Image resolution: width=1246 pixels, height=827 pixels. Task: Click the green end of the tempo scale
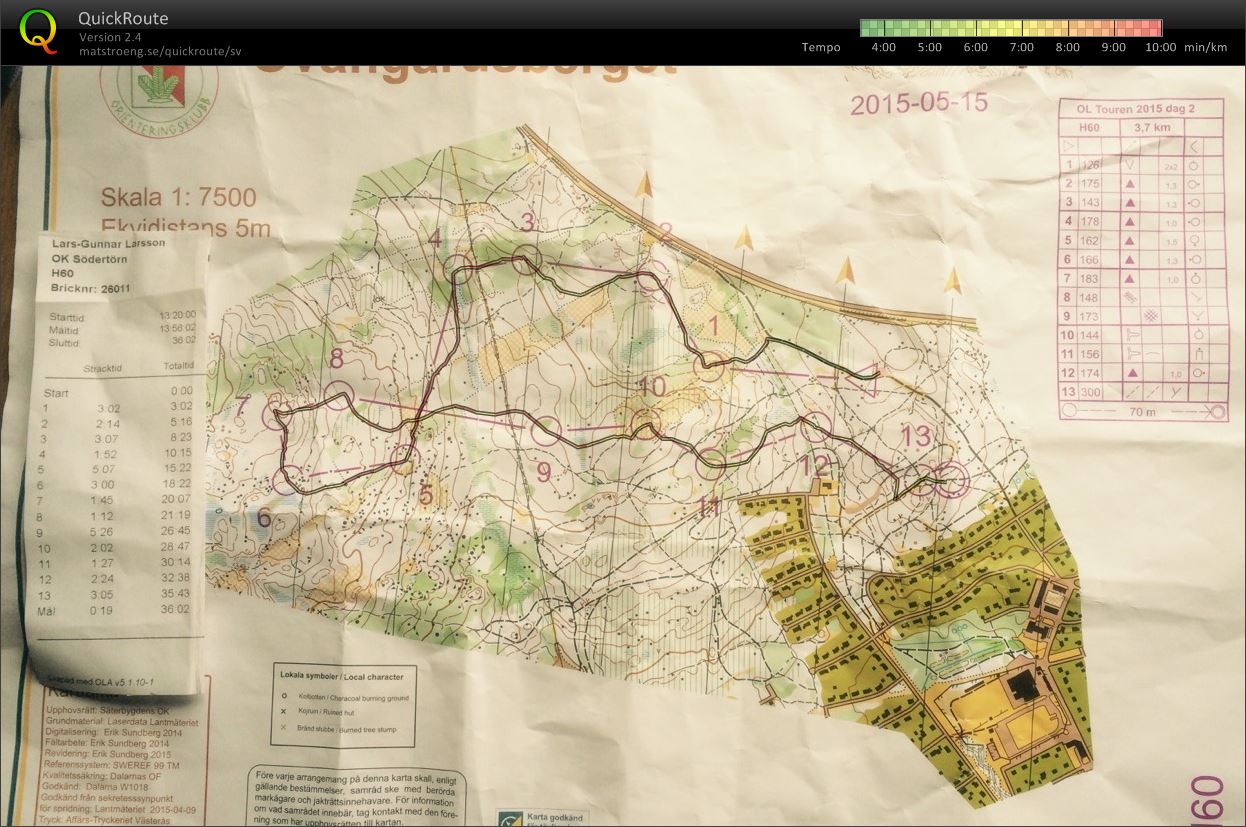(870, 28)
